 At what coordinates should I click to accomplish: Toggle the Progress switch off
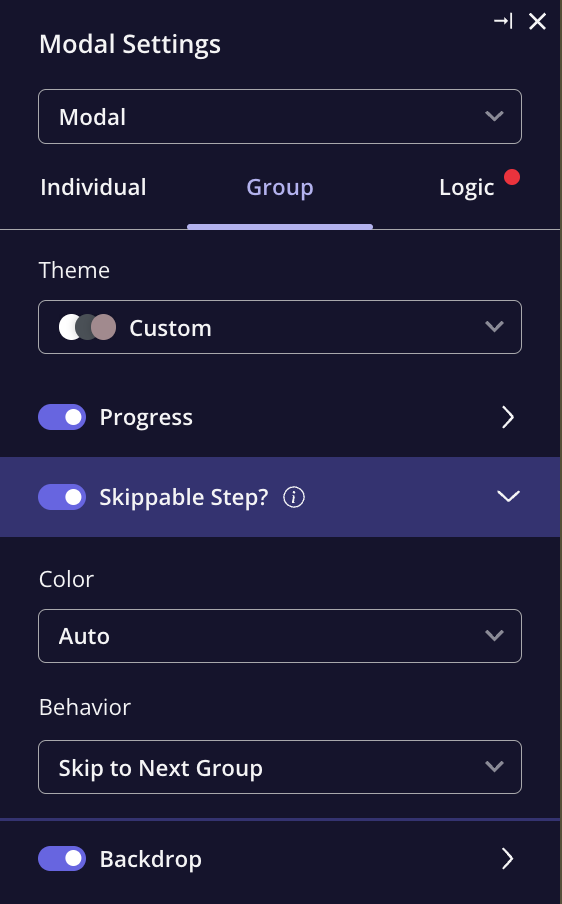click(x=62, y=417)
